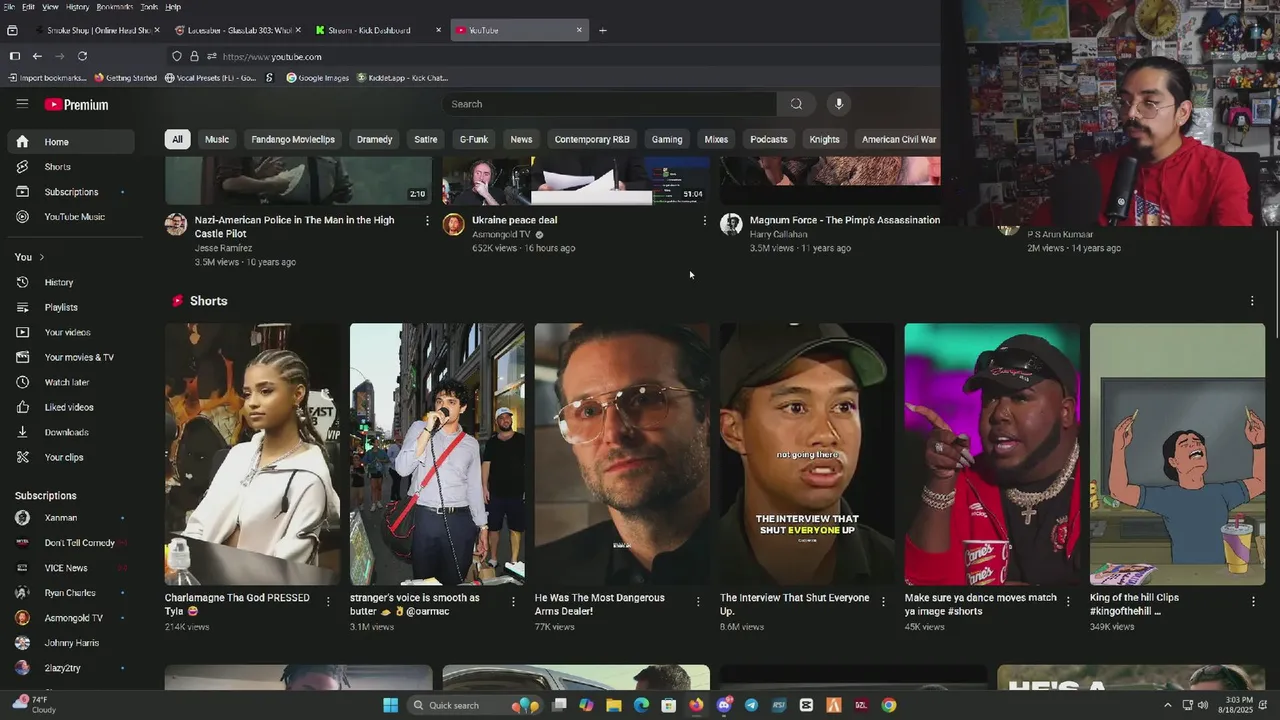Open Your videos in the sidebar
This screenshot has width=1280, height=720.
tap(69, 332)
